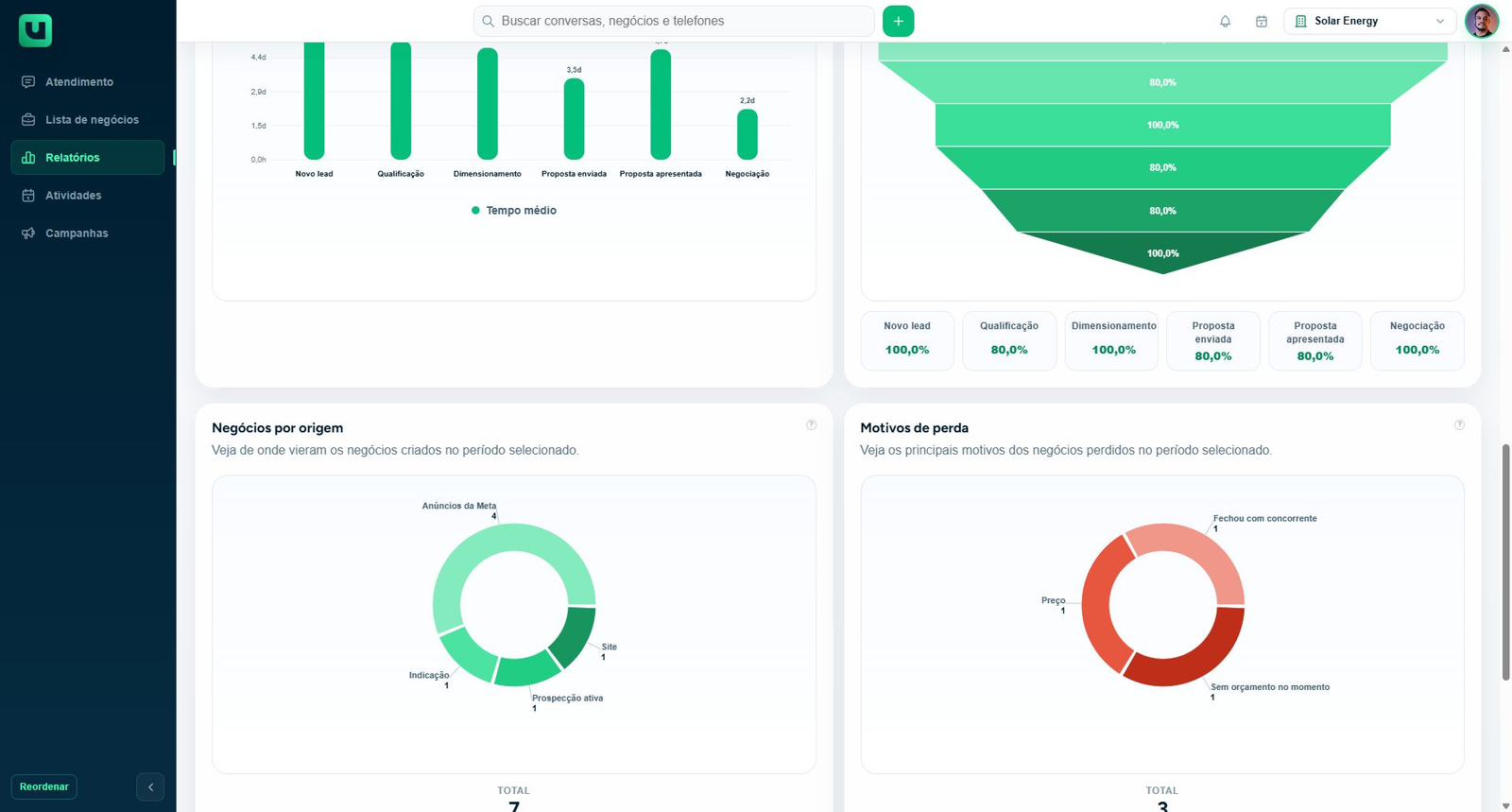Click the Preço donut segment
Screen dimensions: 1512x812
click(x=1096, y=605)
